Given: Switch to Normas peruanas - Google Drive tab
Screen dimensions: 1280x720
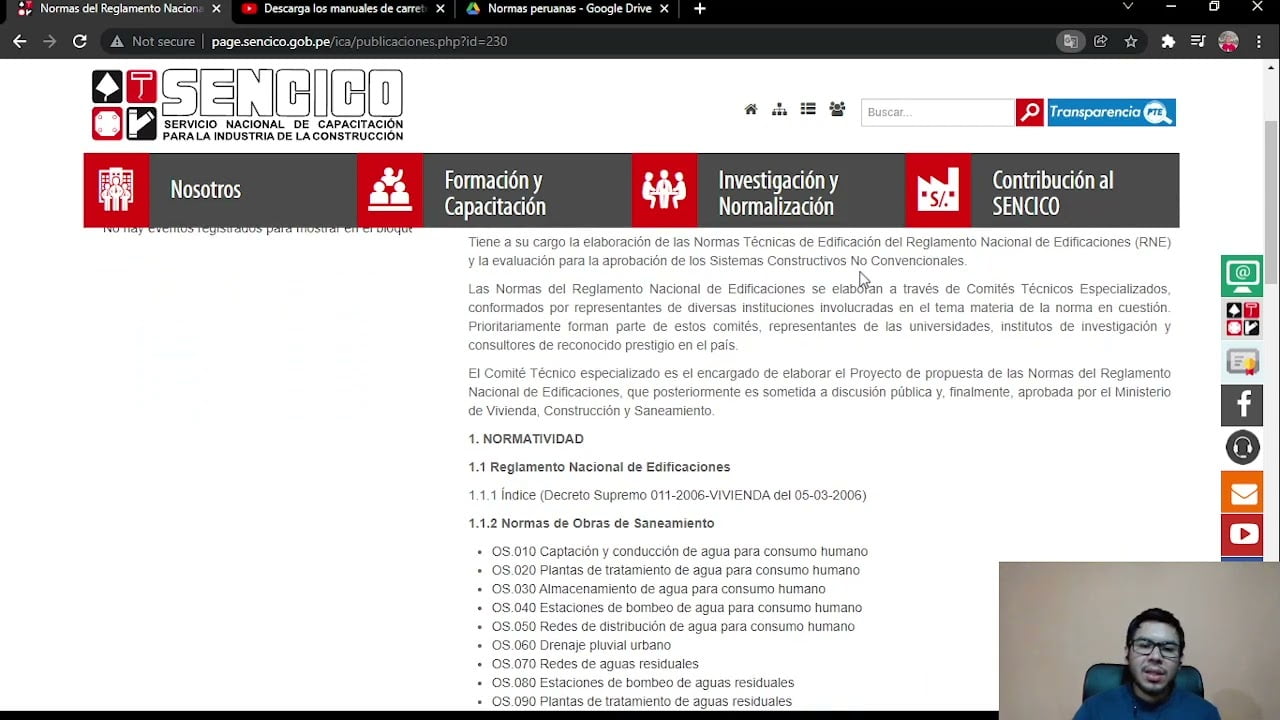Looking at the screenshot, I should pyautogui.click(x=569, y=9).
